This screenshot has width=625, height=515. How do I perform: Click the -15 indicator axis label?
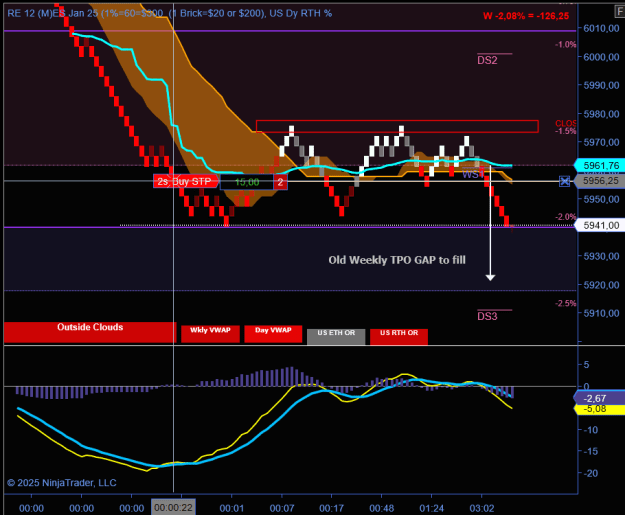(x=590, y=452)
